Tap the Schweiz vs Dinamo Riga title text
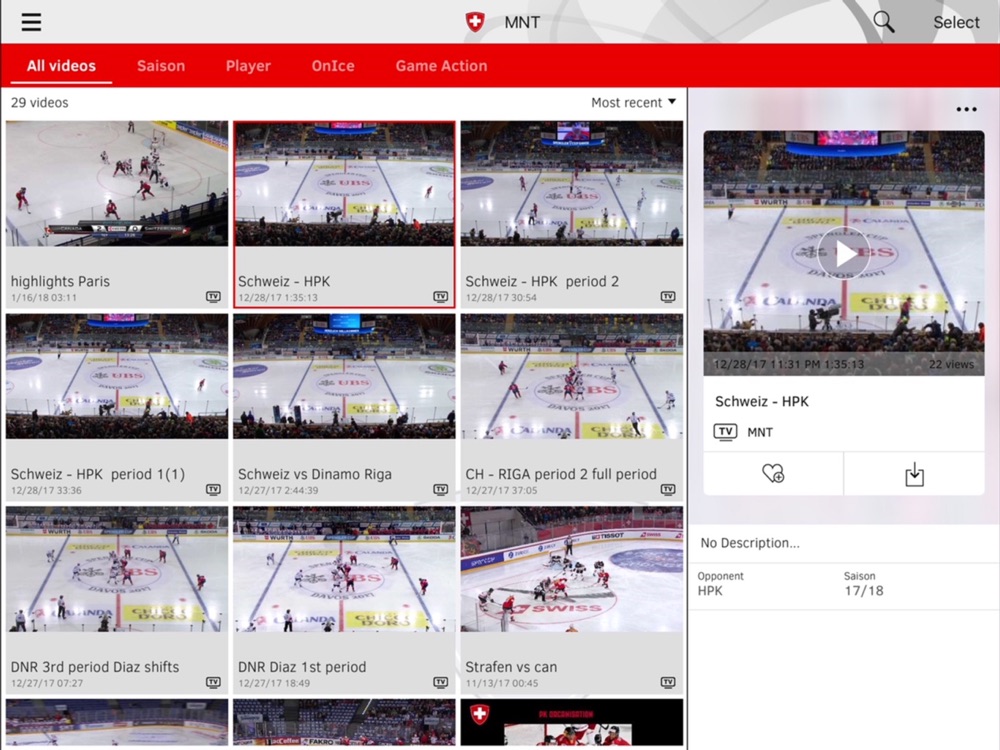The width and height of the screenshot is (1000, 750). tap(314, 474)
